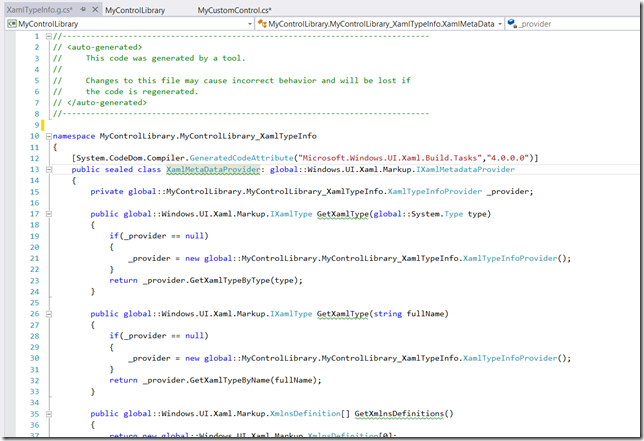The image size is (644, 441).
Task: Close the XamlTypeInfo.g.cs tab
Action: (95, 9)
